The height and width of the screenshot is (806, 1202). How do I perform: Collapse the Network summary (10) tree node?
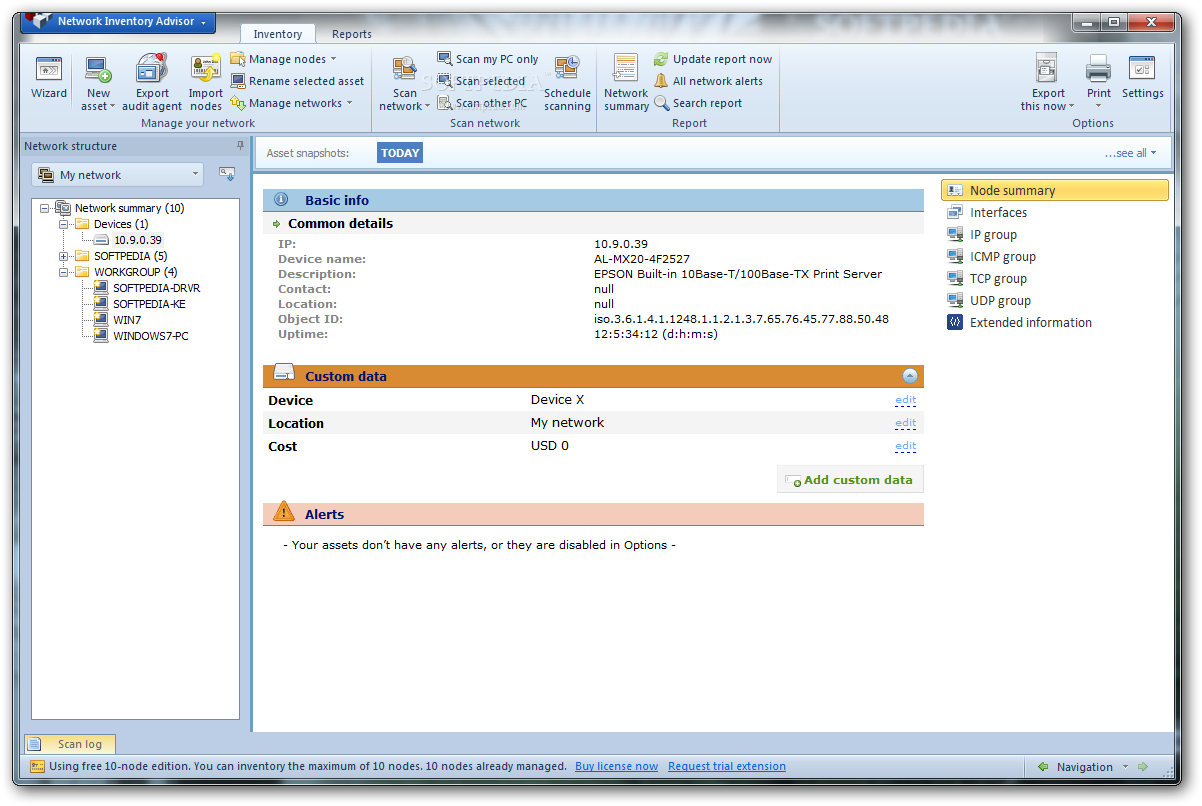point(45,208)
